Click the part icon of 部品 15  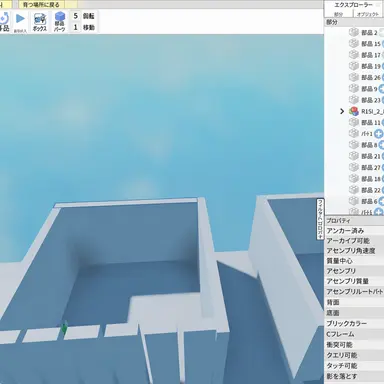pos(353,44)
